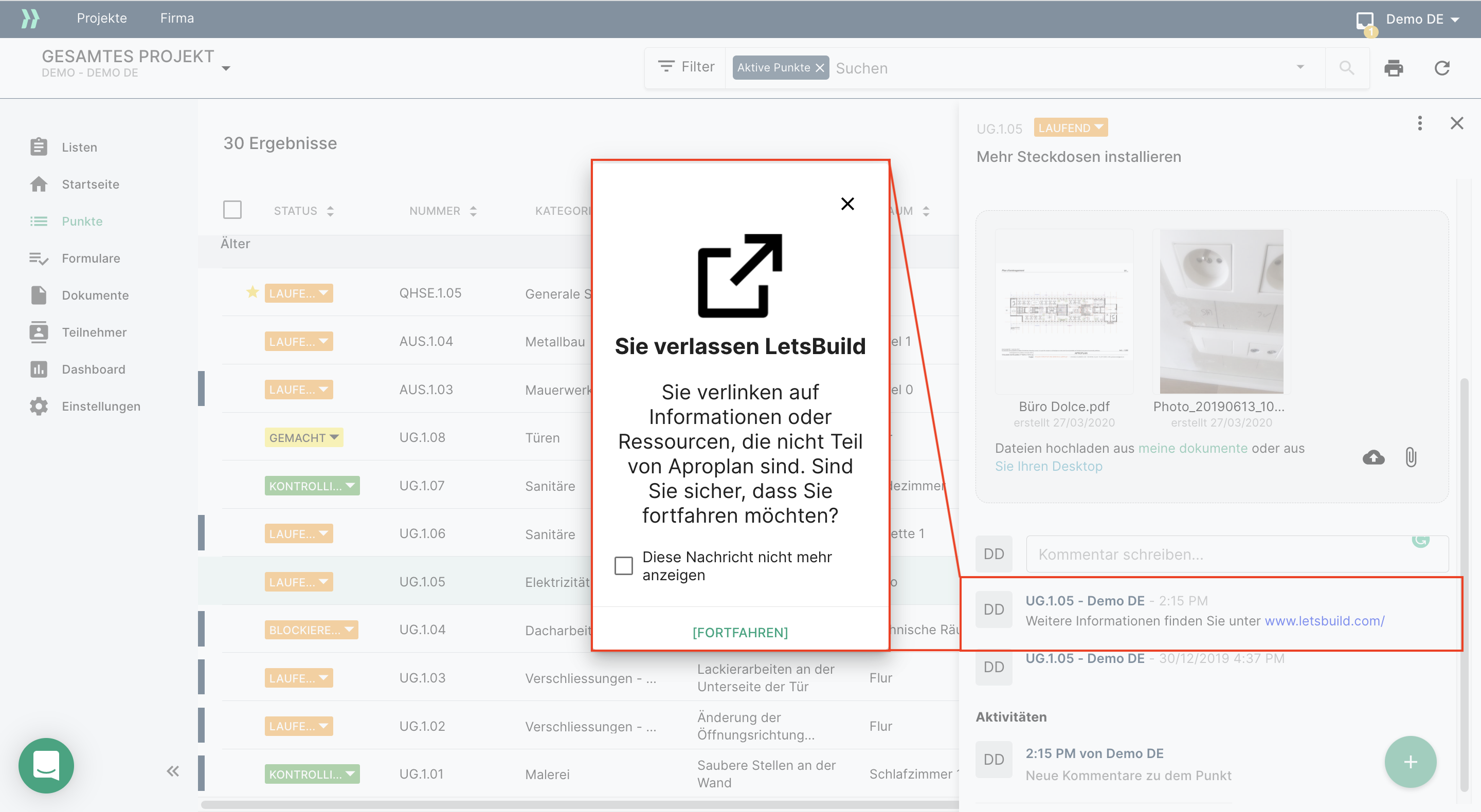
Task: Open the notifications icon
Action: 1365,21
